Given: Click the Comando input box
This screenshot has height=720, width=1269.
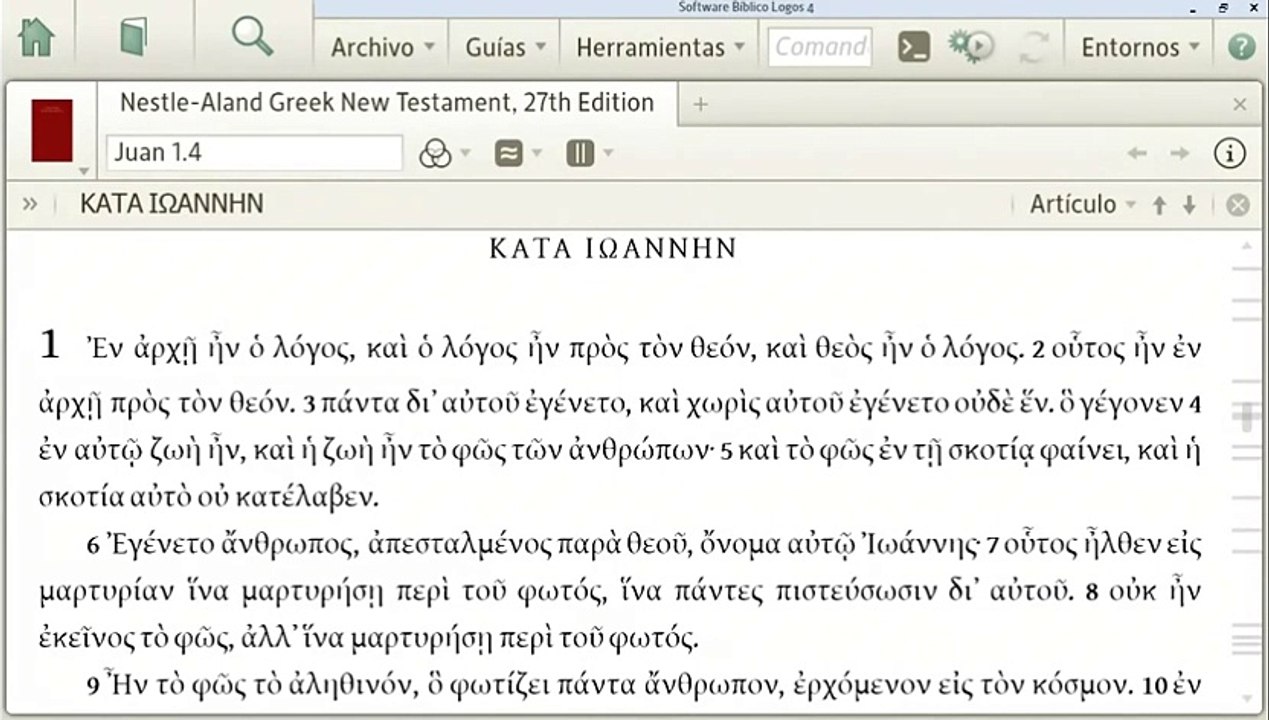Looking at the screenshot, I should 820,47.
